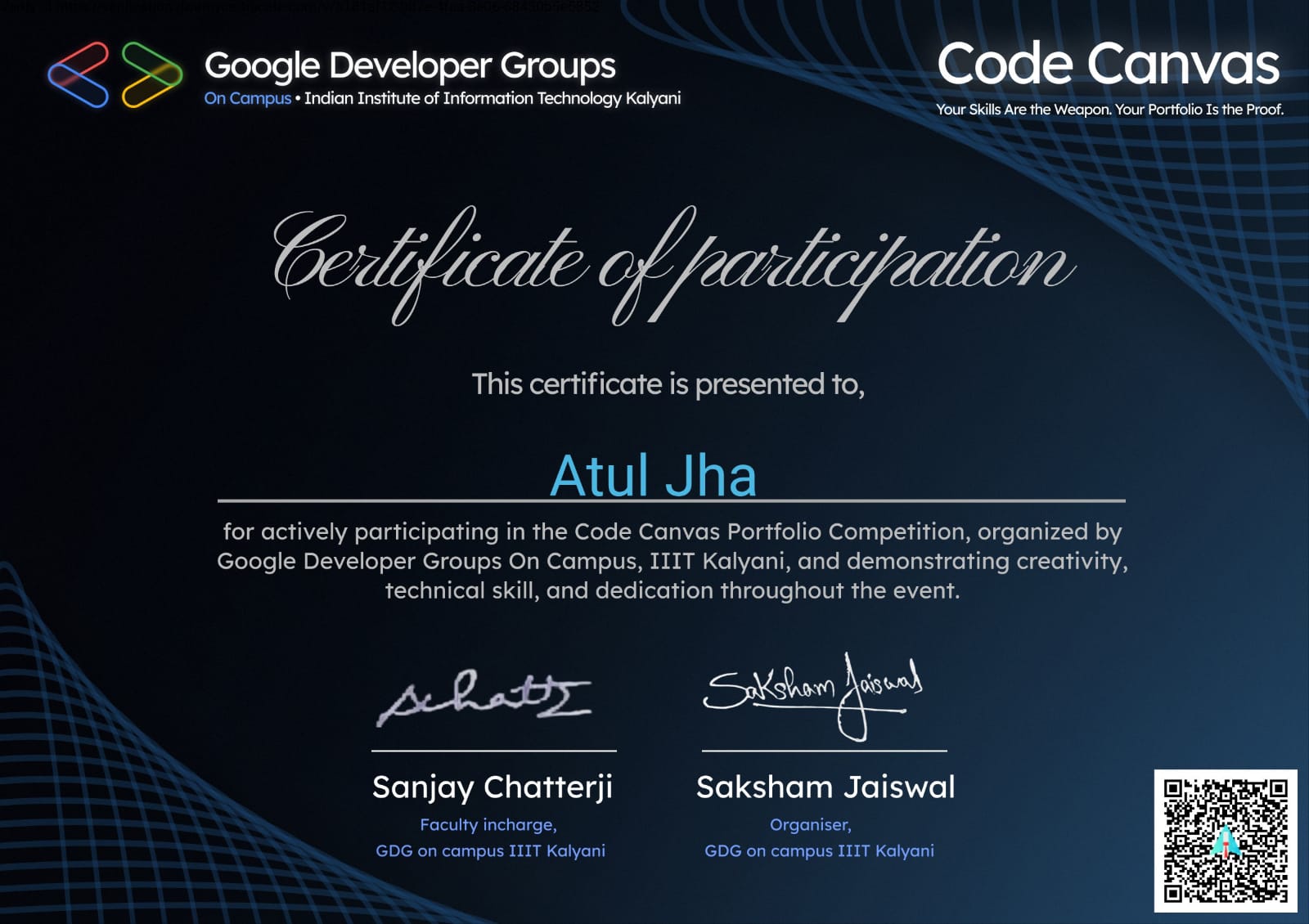Viewport: 1309px width, 924px height.
Task: Click the 'Code Canvas' title
Action: [x=1108, y=64]
